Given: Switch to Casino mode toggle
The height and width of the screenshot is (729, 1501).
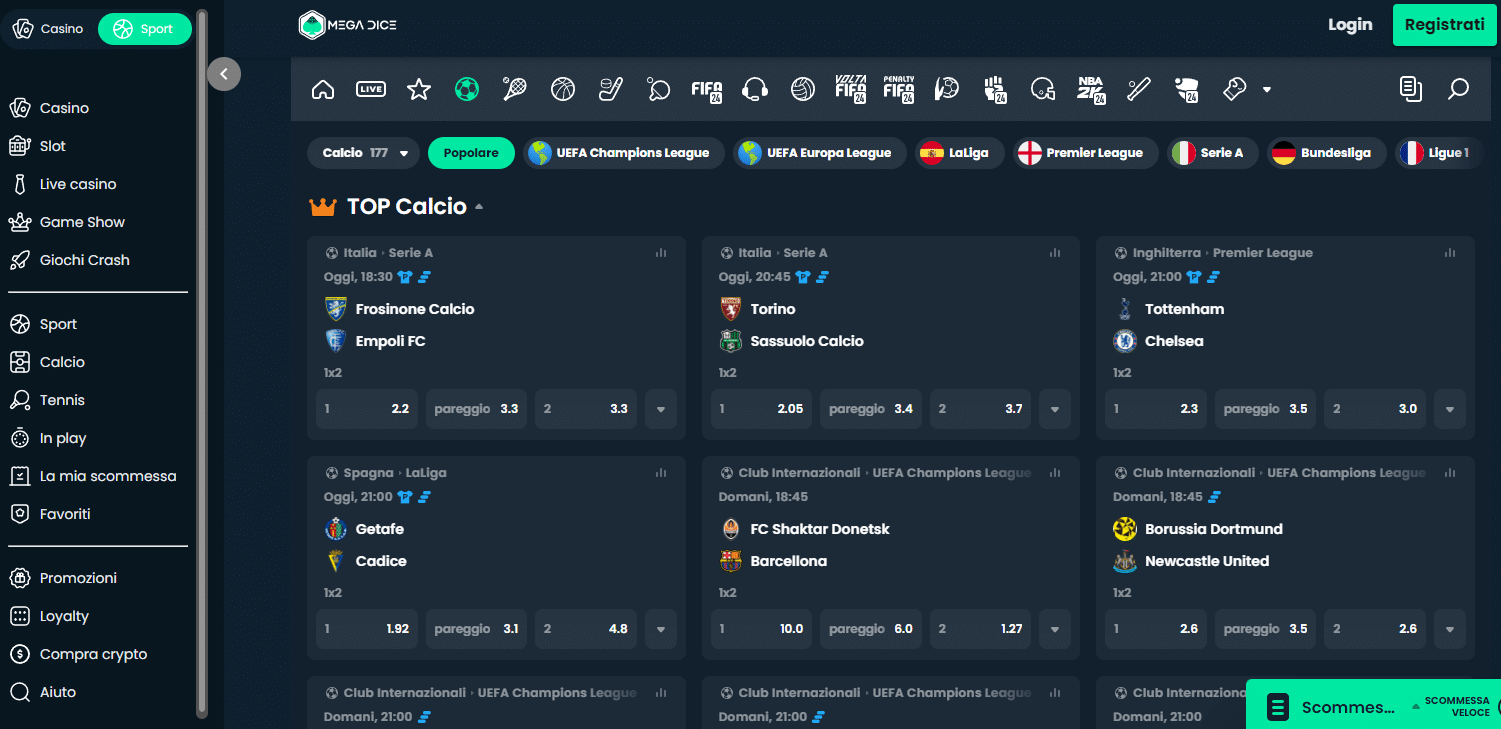Looking at the screenshot, I should (49, 29).
